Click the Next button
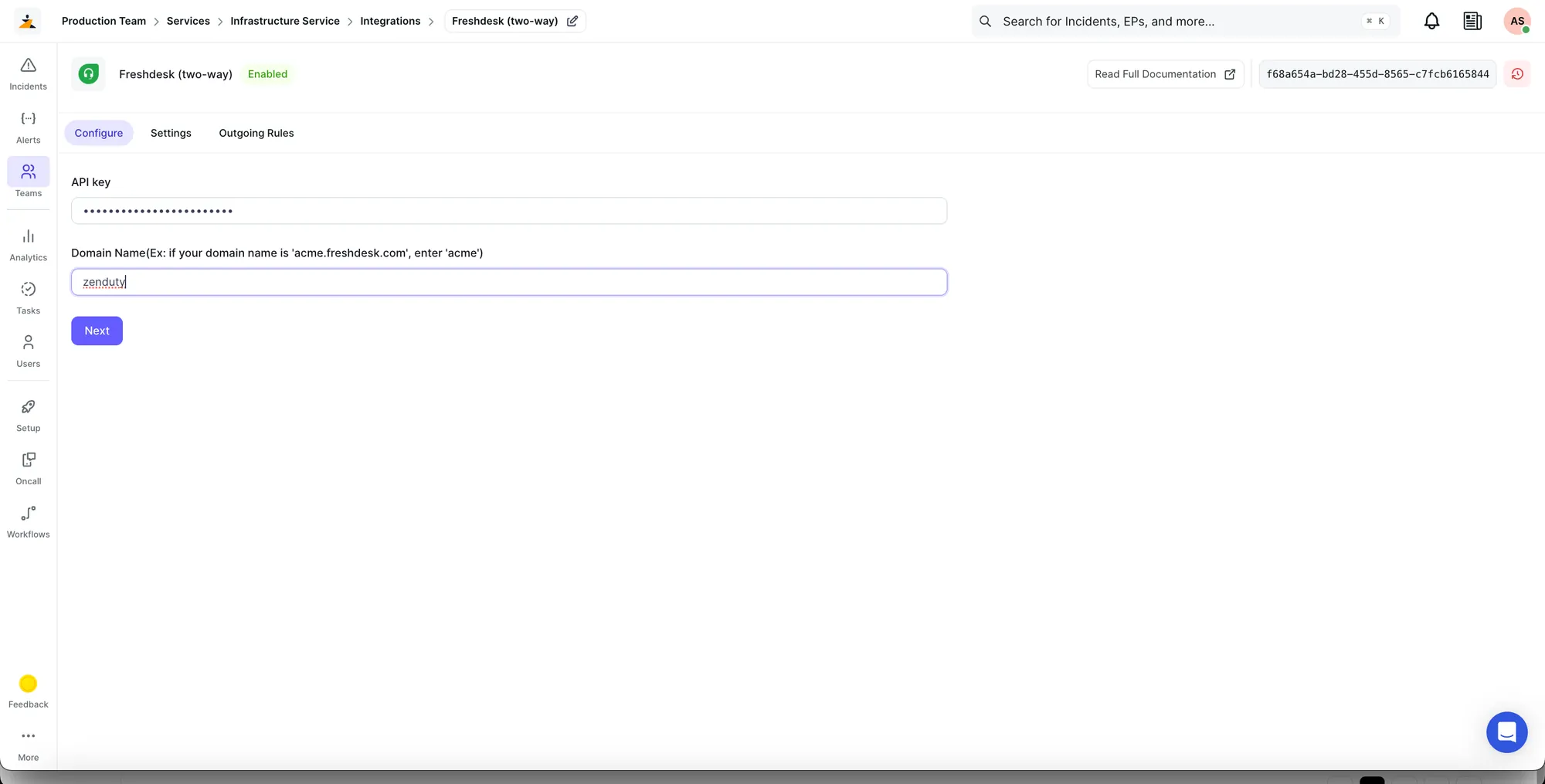Viewport: 1545px width, 784px height. tap(97, 331)
